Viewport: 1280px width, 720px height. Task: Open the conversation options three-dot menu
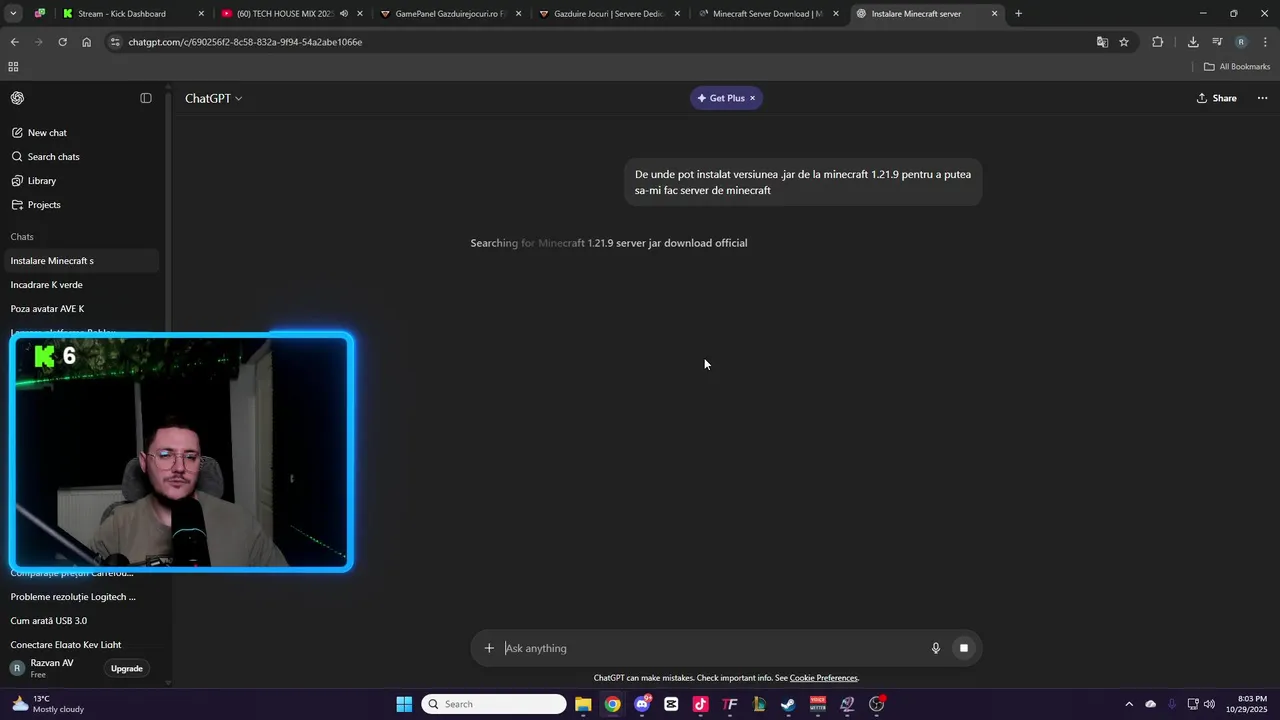pyautogui.click(x=1262, y=98)
